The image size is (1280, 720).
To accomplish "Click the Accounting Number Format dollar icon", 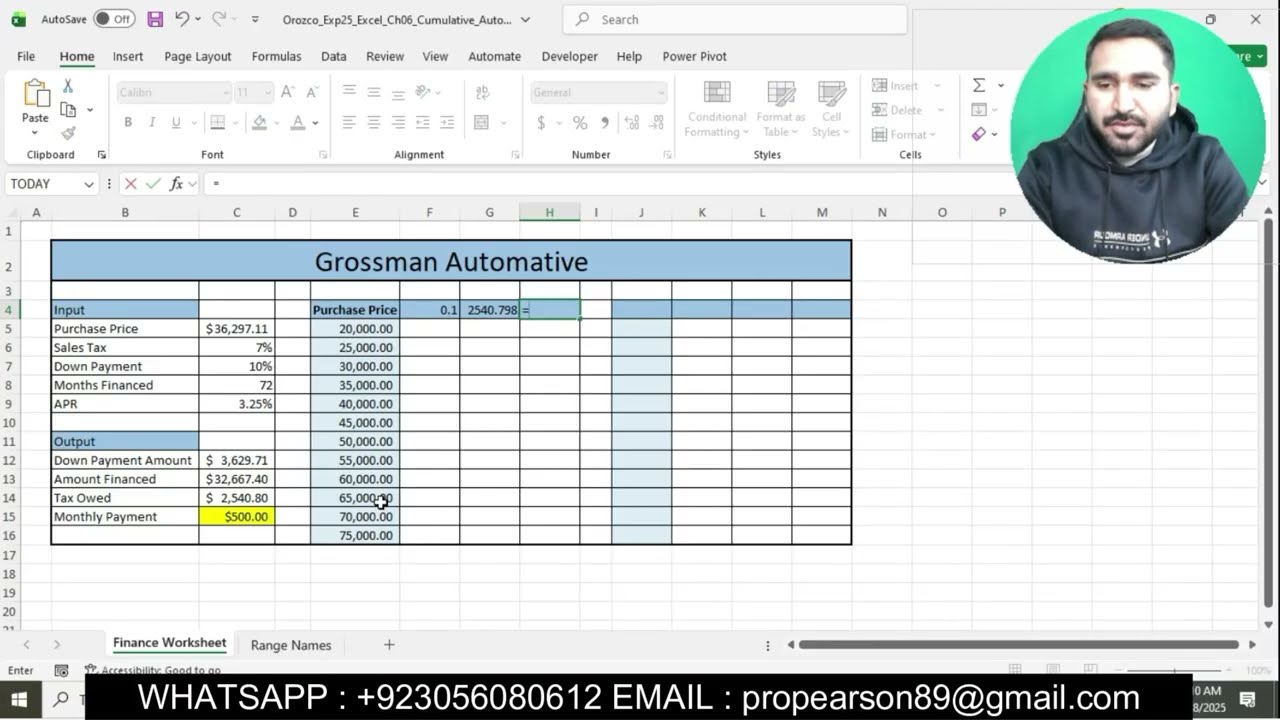I will coord(541,122).
